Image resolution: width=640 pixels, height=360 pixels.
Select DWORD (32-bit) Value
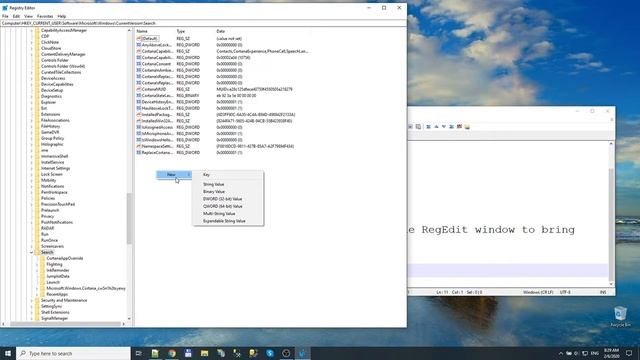[228, 199]
